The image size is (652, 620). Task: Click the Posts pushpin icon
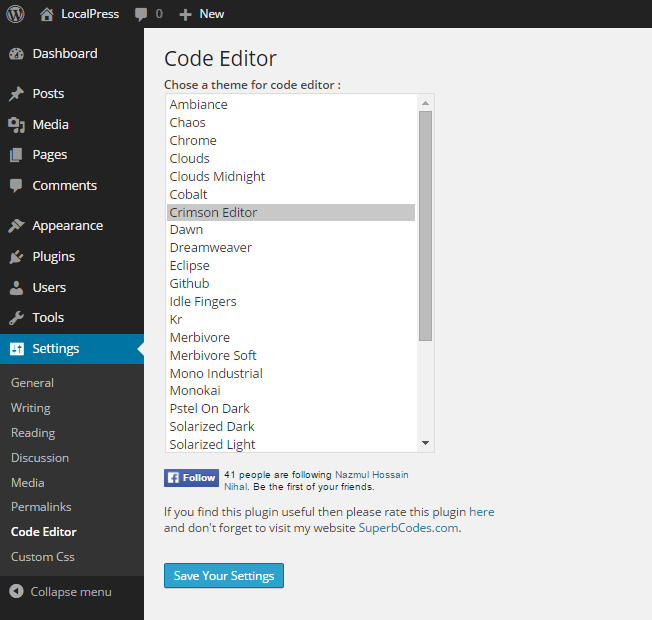(17, 94)
